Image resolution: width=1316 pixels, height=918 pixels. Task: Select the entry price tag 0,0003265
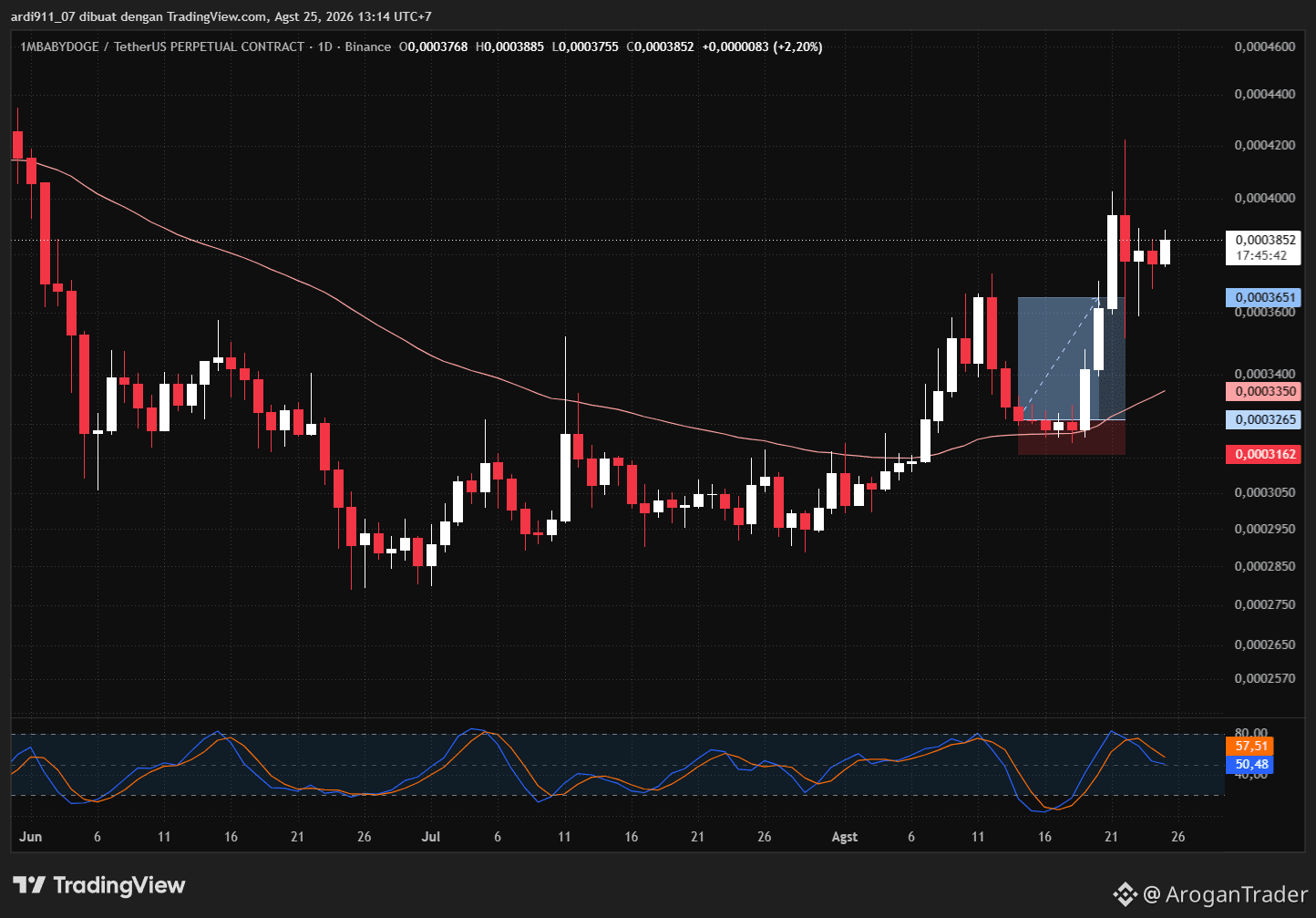point(1262,420)
